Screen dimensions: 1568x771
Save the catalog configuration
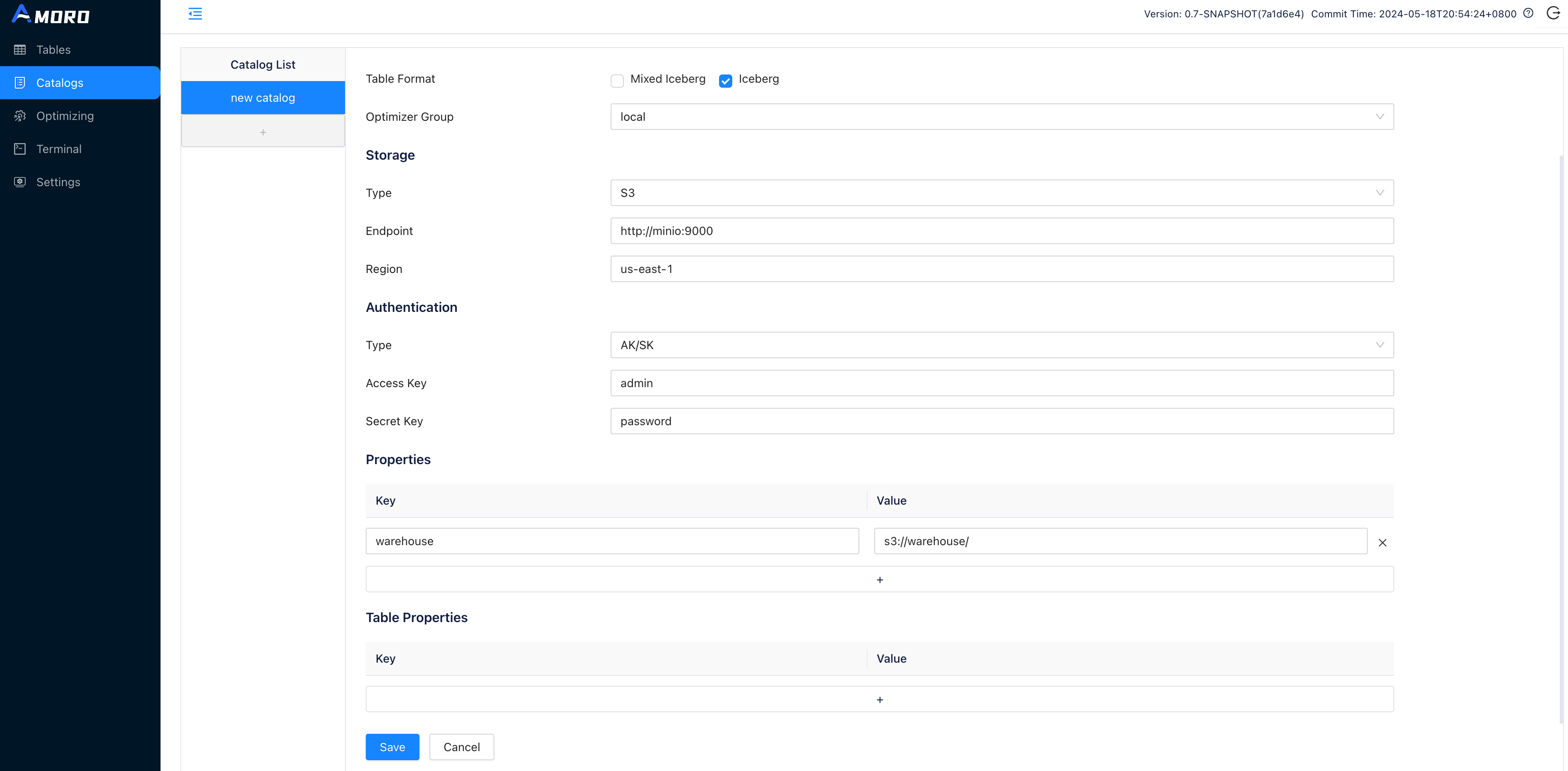[x=392, y=747]
